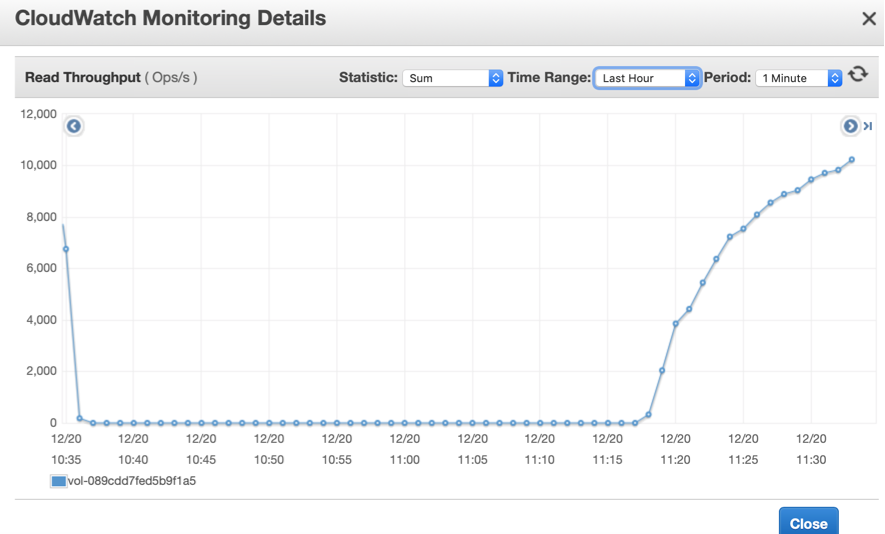Click the 11:00 x-axis time label

pos(405,459)
